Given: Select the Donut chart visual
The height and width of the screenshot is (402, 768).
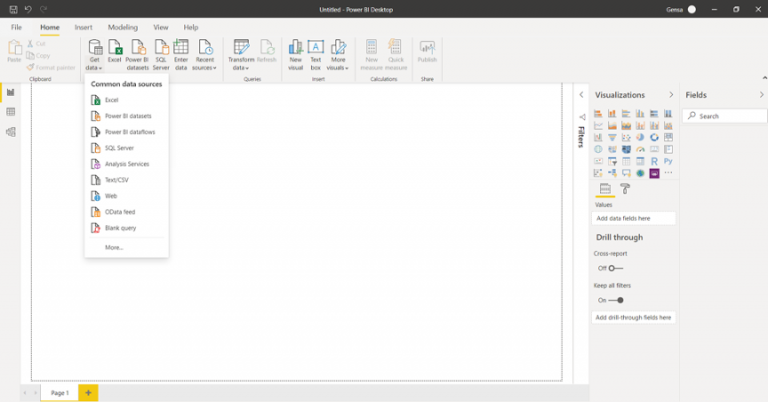Looking at the screenshot, I should 654,138.
